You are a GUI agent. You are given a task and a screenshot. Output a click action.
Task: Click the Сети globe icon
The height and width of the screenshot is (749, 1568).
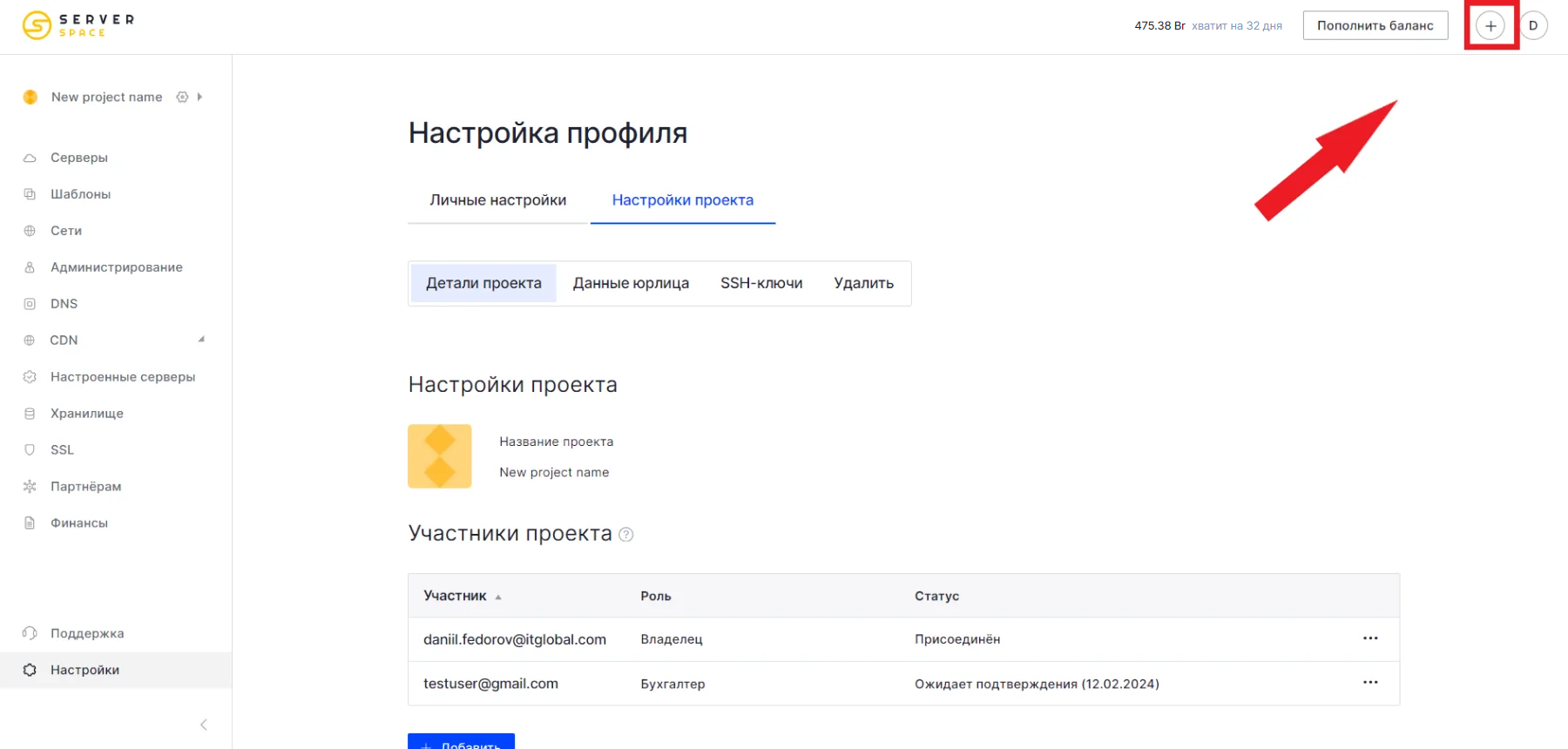coord(30,231)
